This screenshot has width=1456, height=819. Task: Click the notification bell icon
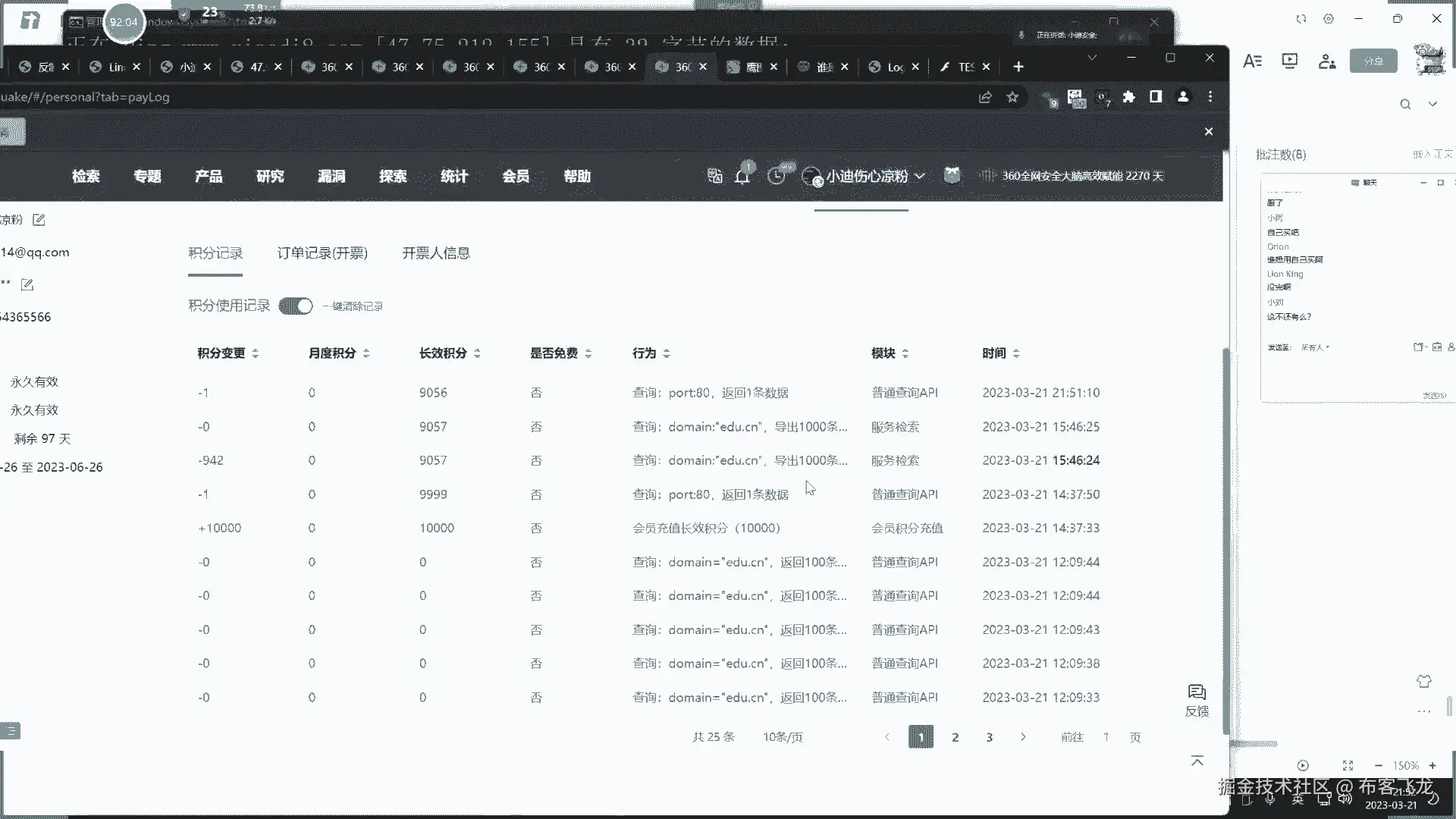pyautogui.click(x=742, y=177)
